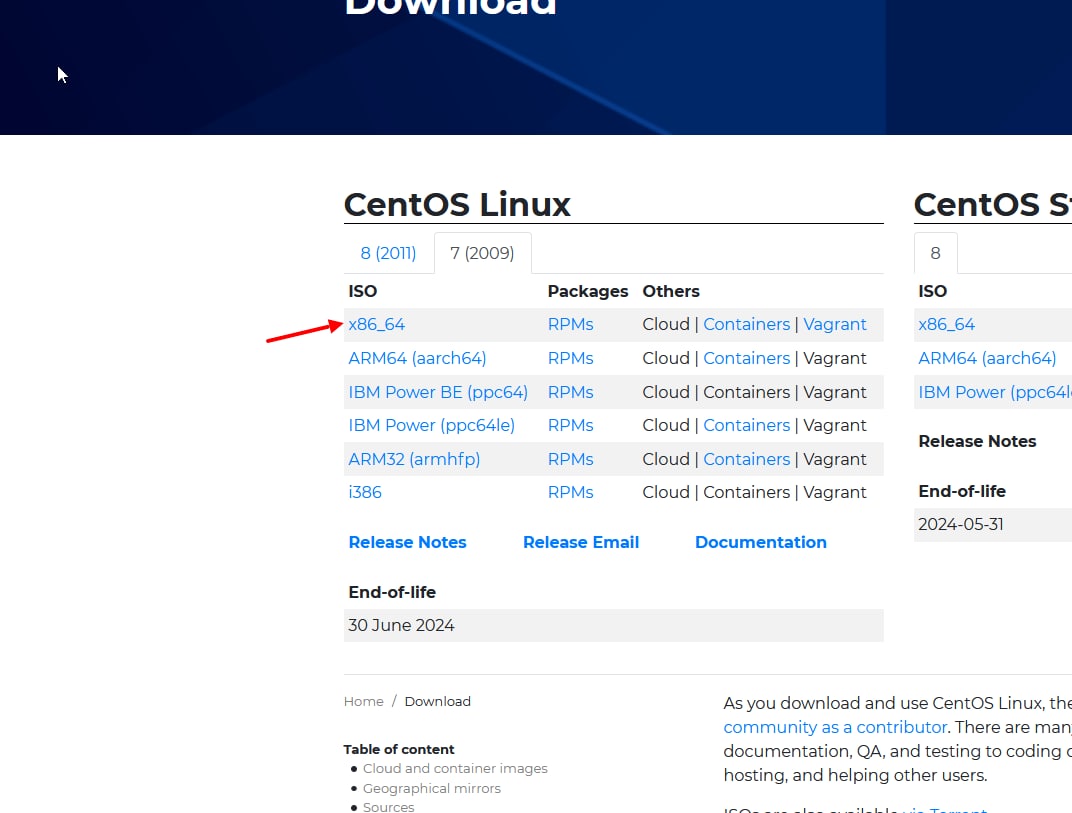Switch to the "8 (2011)" CentOS Linux tab

(388, 253)
